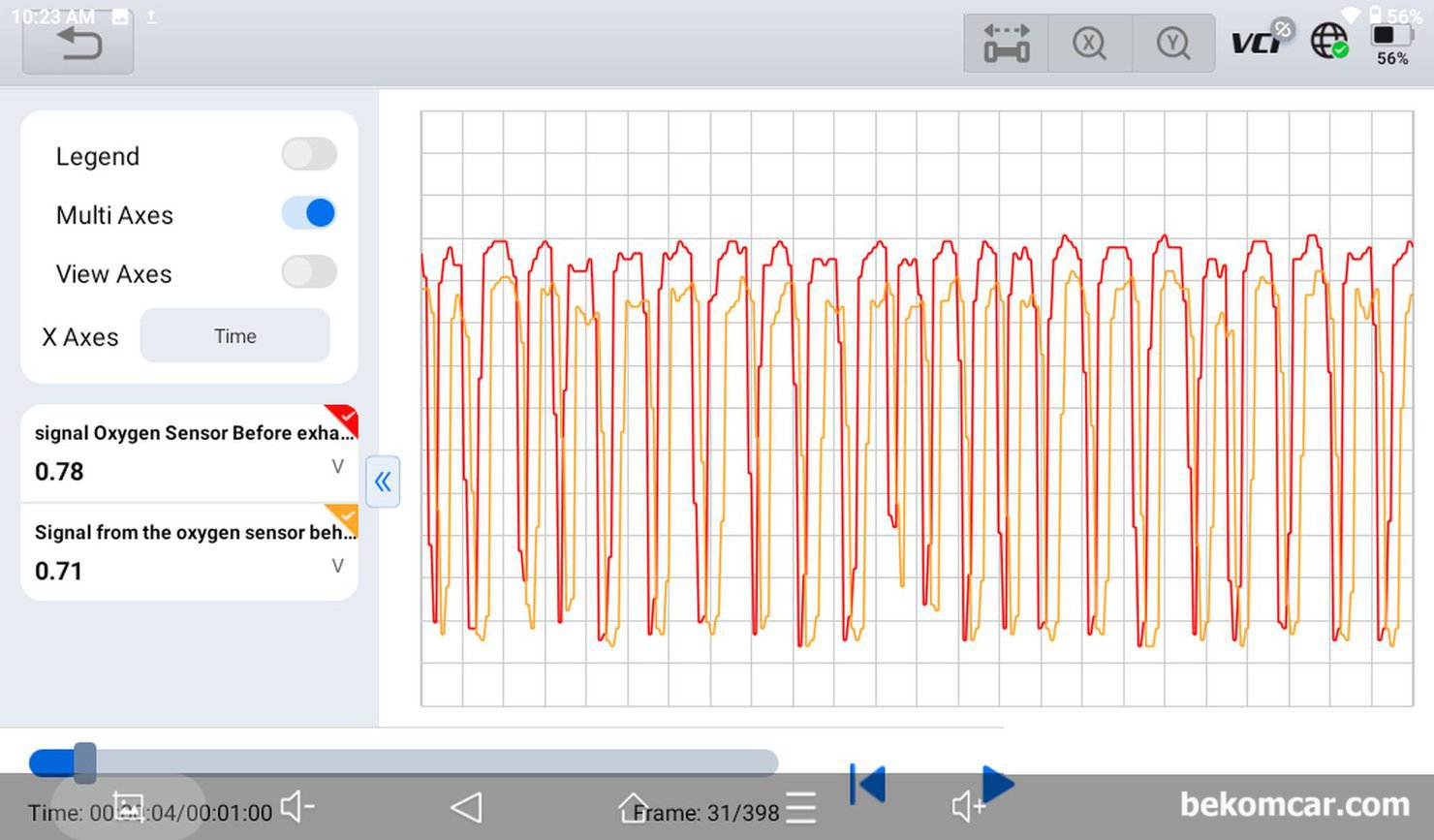Open the X Axes Time selector

coord(235,336)
